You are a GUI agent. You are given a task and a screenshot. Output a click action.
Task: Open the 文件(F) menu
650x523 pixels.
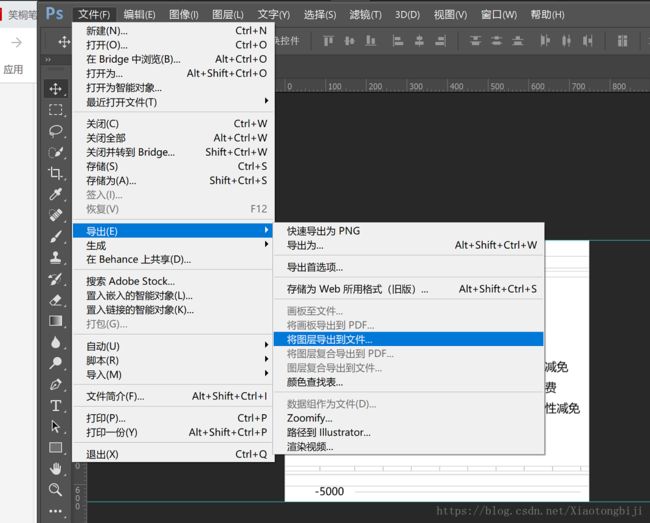tap(94, 15)
